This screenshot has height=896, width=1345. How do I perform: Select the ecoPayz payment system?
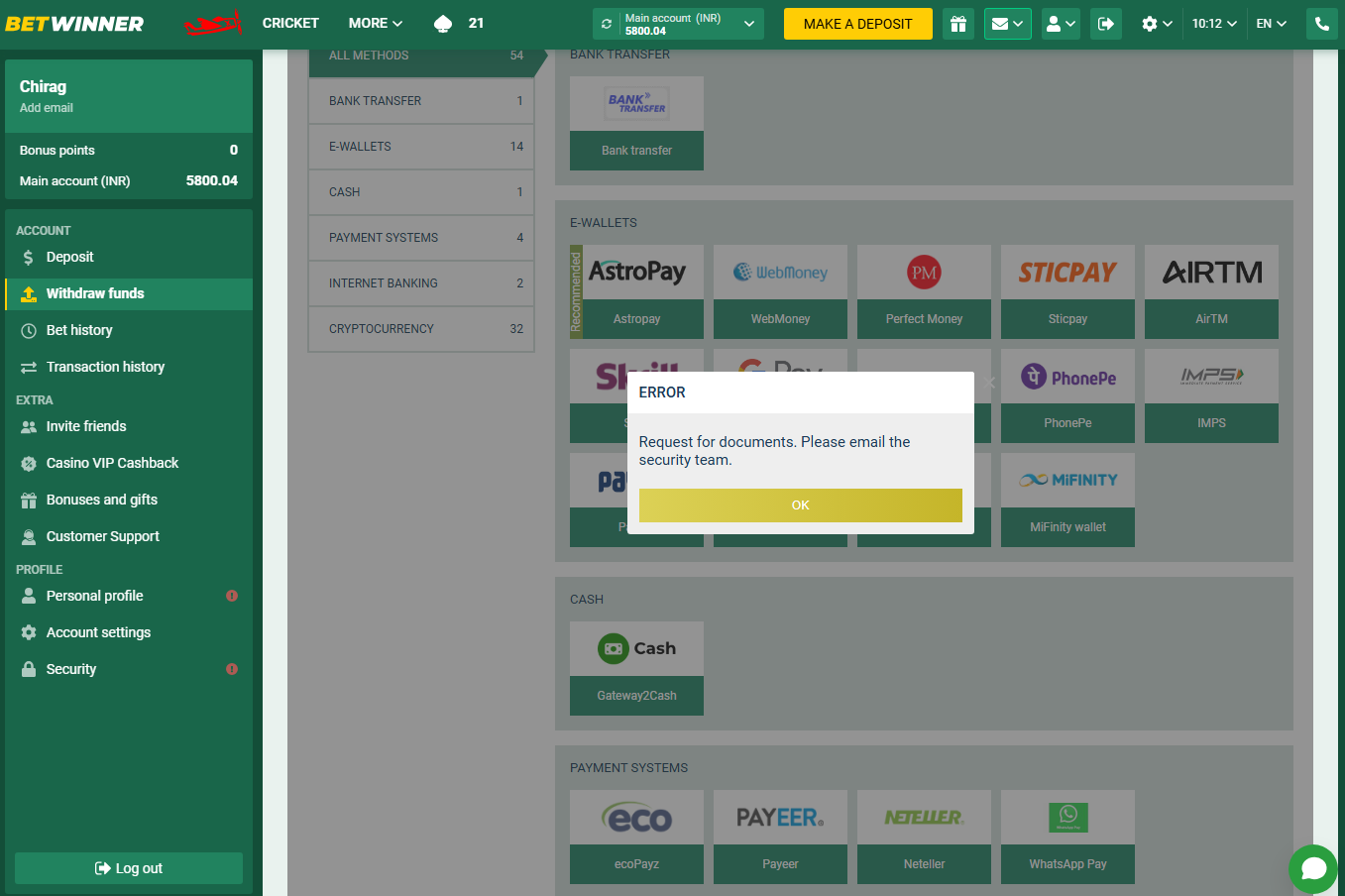click(636, 837)
